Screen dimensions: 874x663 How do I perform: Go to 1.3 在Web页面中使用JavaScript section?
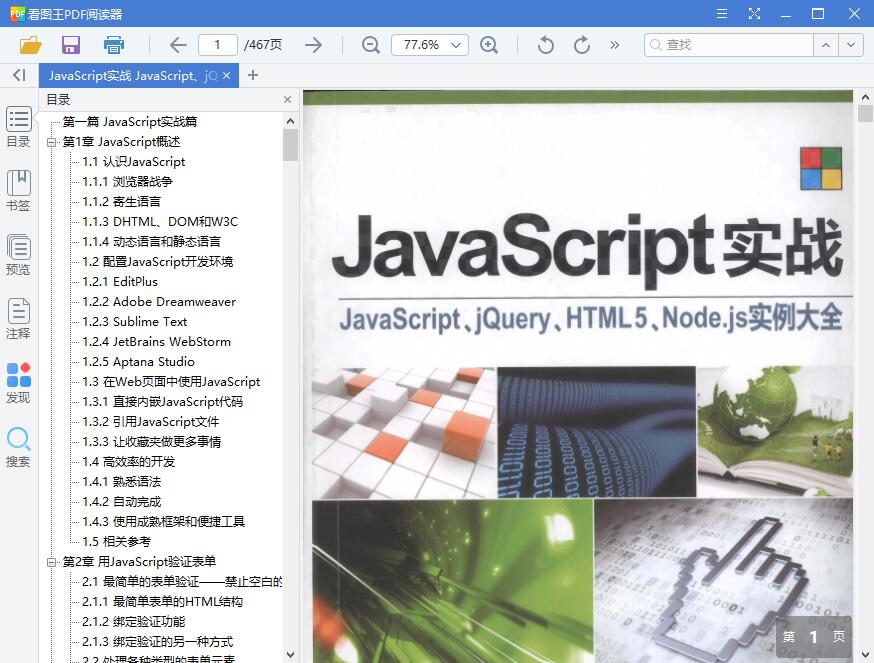point(171,382)
